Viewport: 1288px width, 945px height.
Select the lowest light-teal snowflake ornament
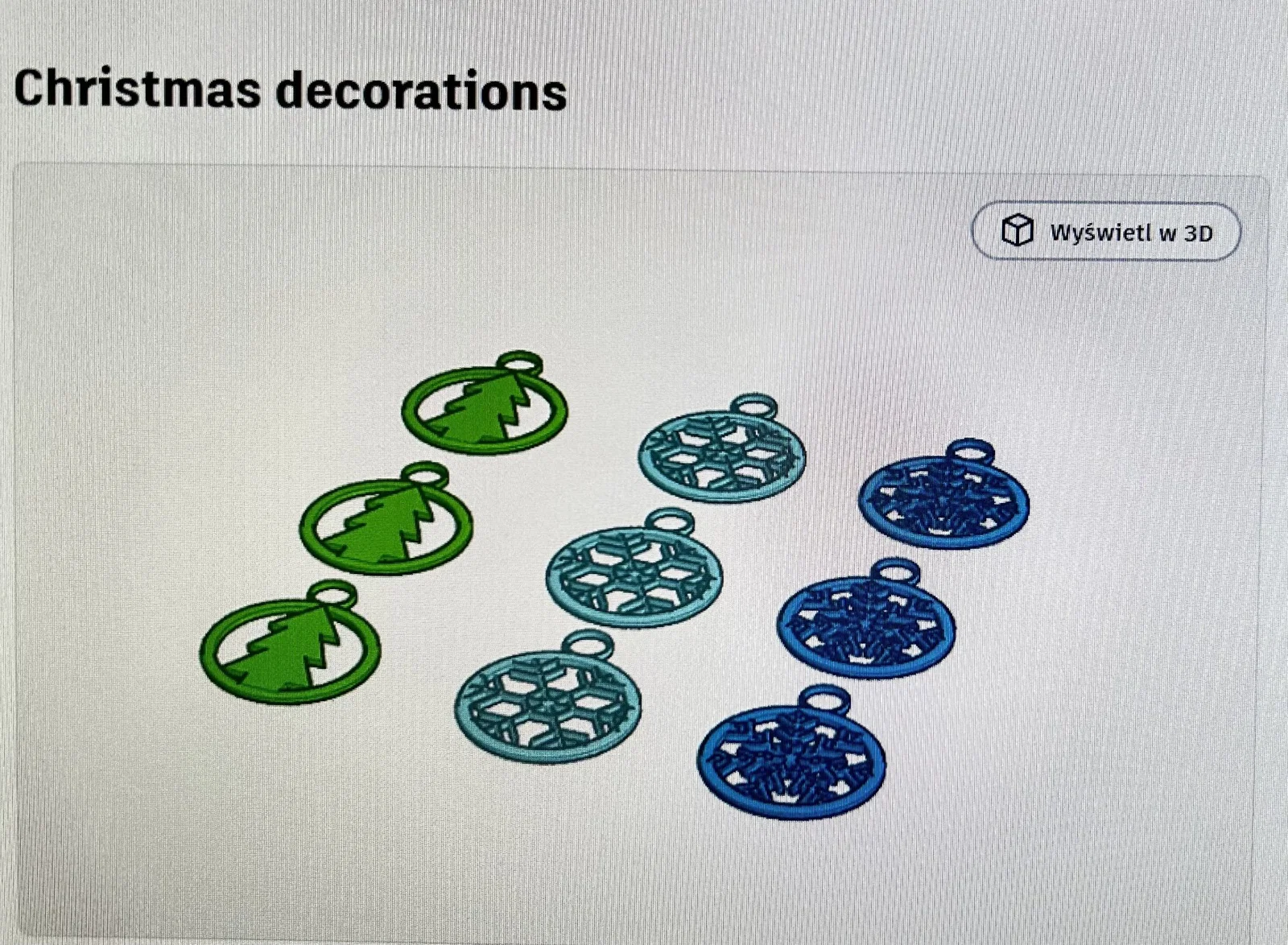548,697
